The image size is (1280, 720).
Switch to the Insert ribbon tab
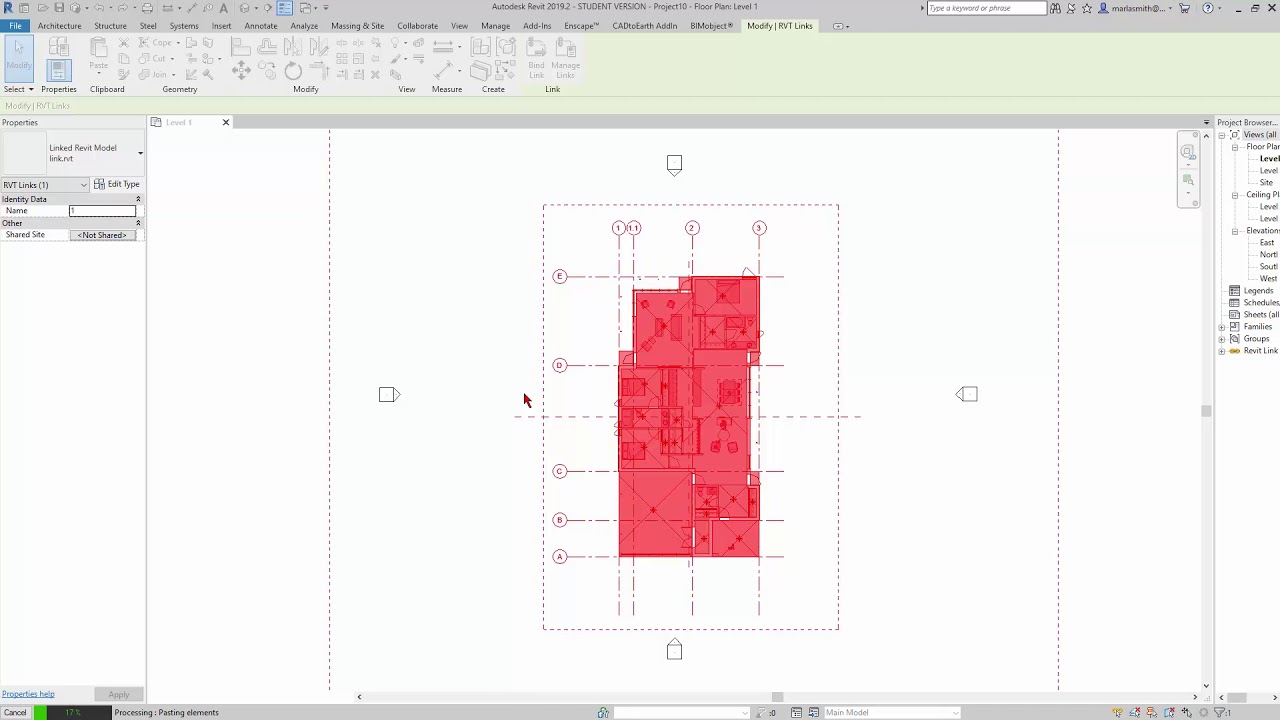click(221, 26)
